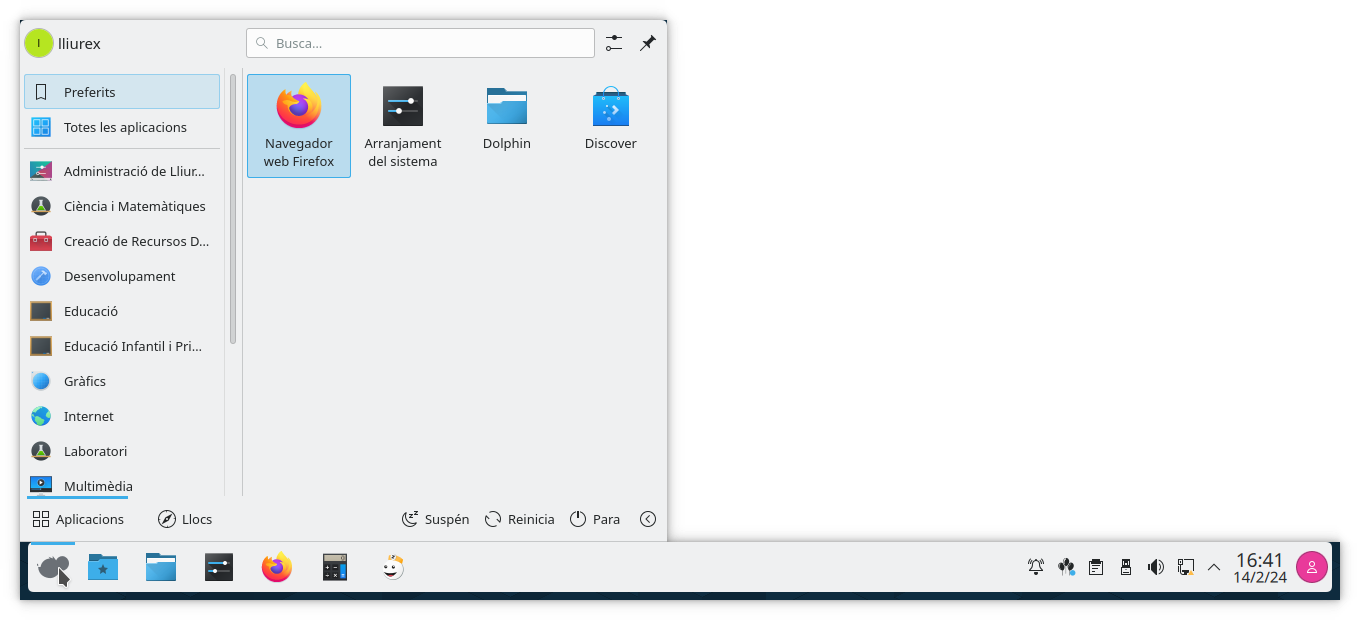Open notifications bell in system tray
Screen dimensions: 1360x620
click(x=1036, y=568)
